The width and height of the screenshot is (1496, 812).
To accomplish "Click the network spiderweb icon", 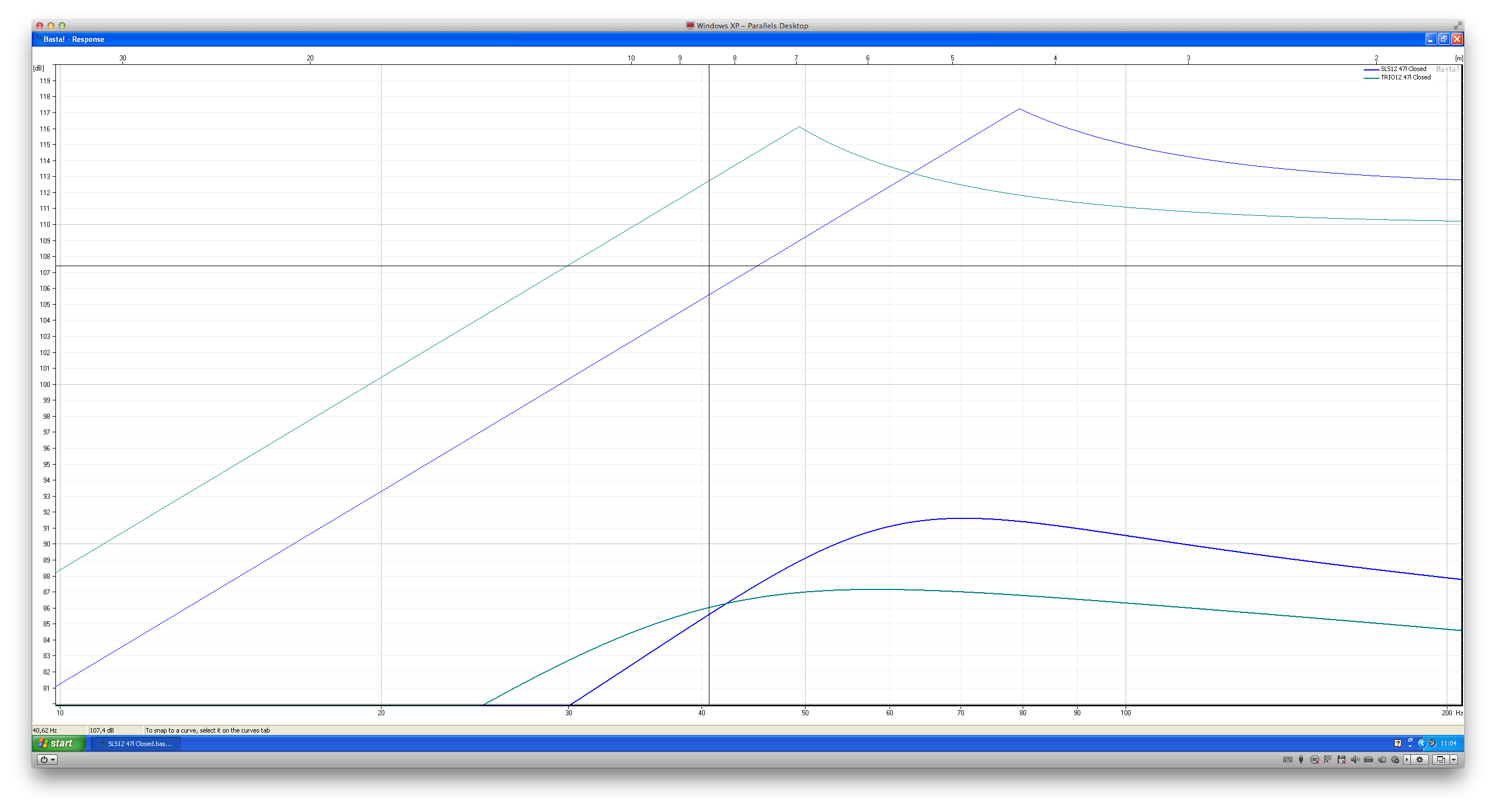I will pos(1328,759).
